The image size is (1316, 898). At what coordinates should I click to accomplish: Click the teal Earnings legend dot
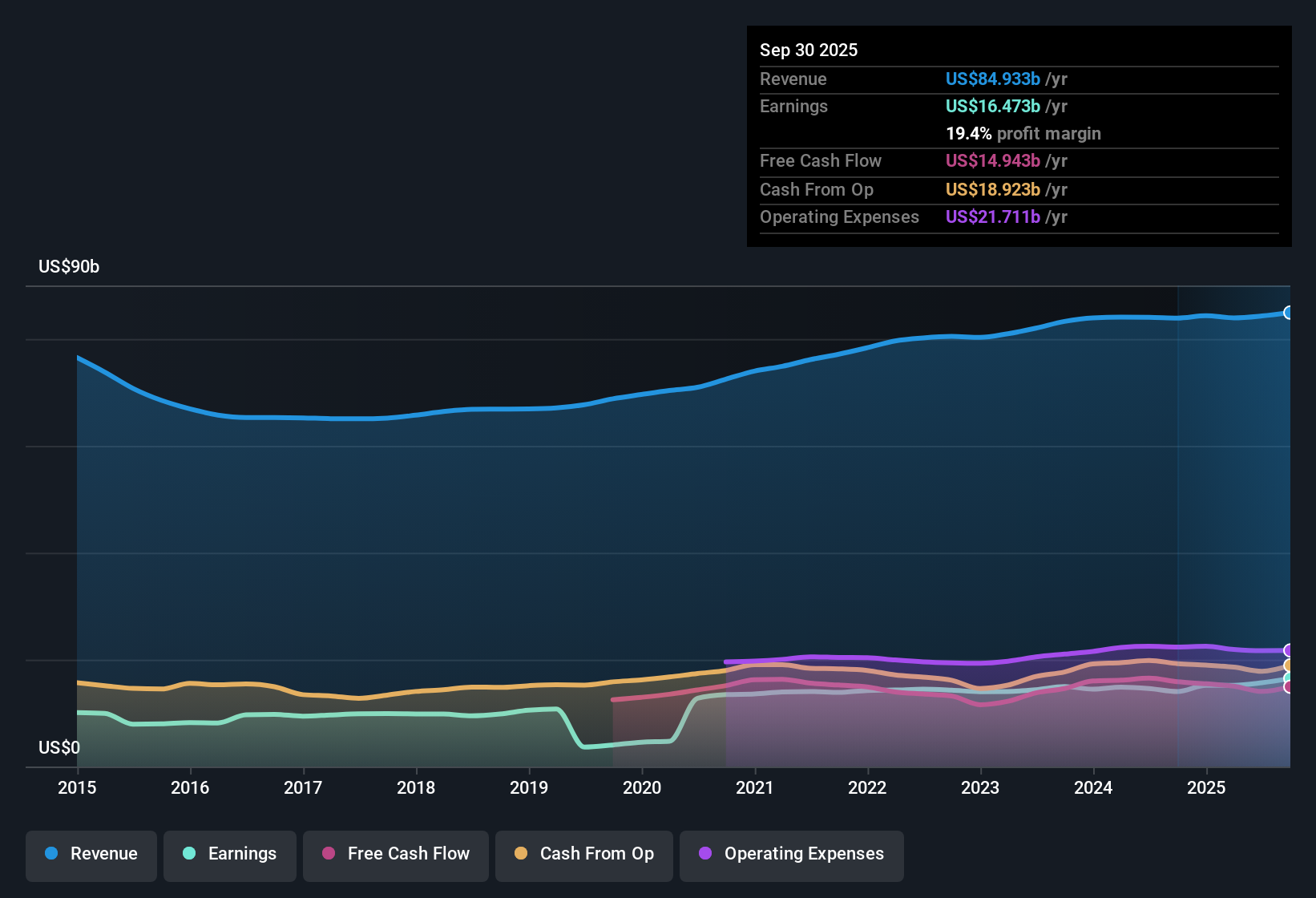point(190,854)
